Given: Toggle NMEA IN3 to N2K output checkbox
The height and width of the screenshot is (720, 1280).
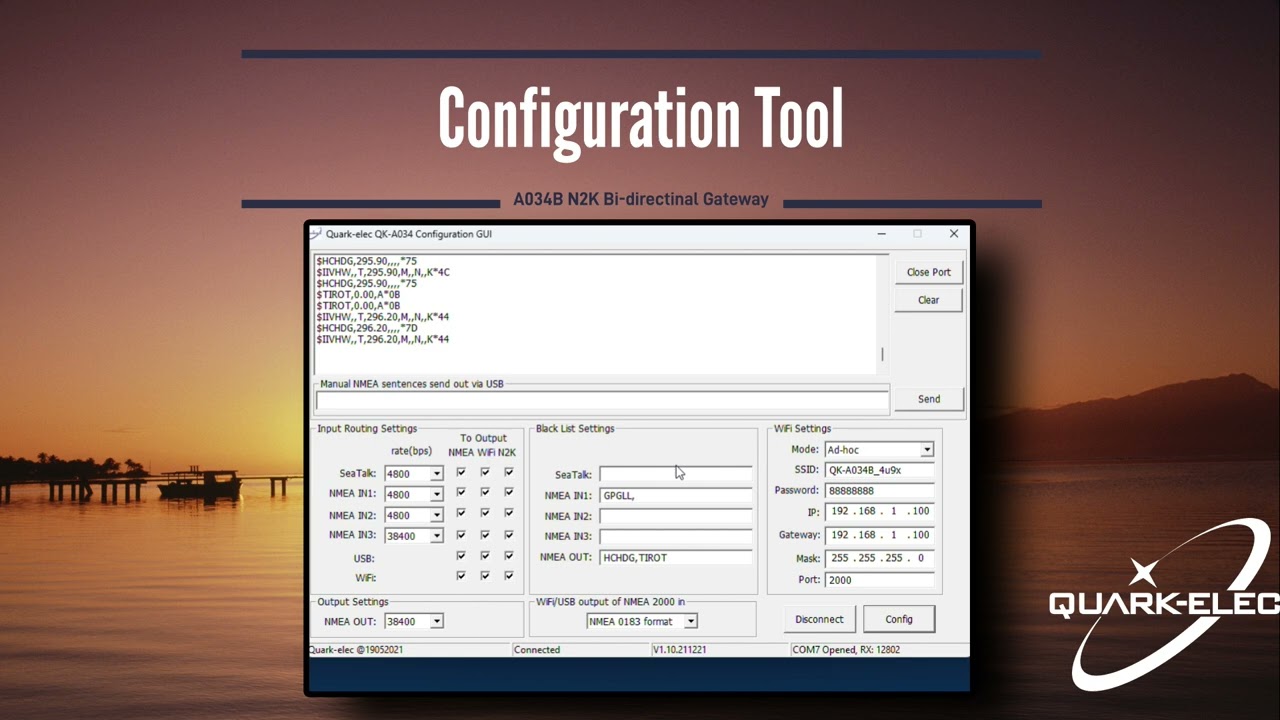Looking at the screenshot, I should [509, 534].
